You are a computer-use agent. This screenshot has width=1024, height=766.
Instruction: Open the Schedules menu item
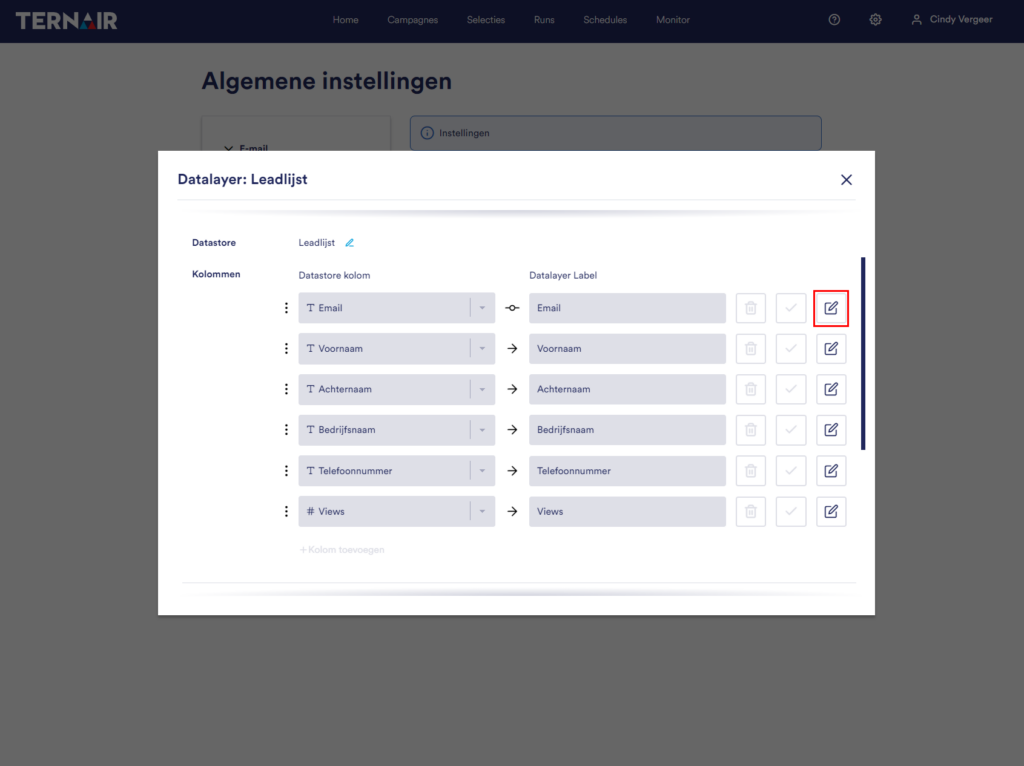(605, 20)
